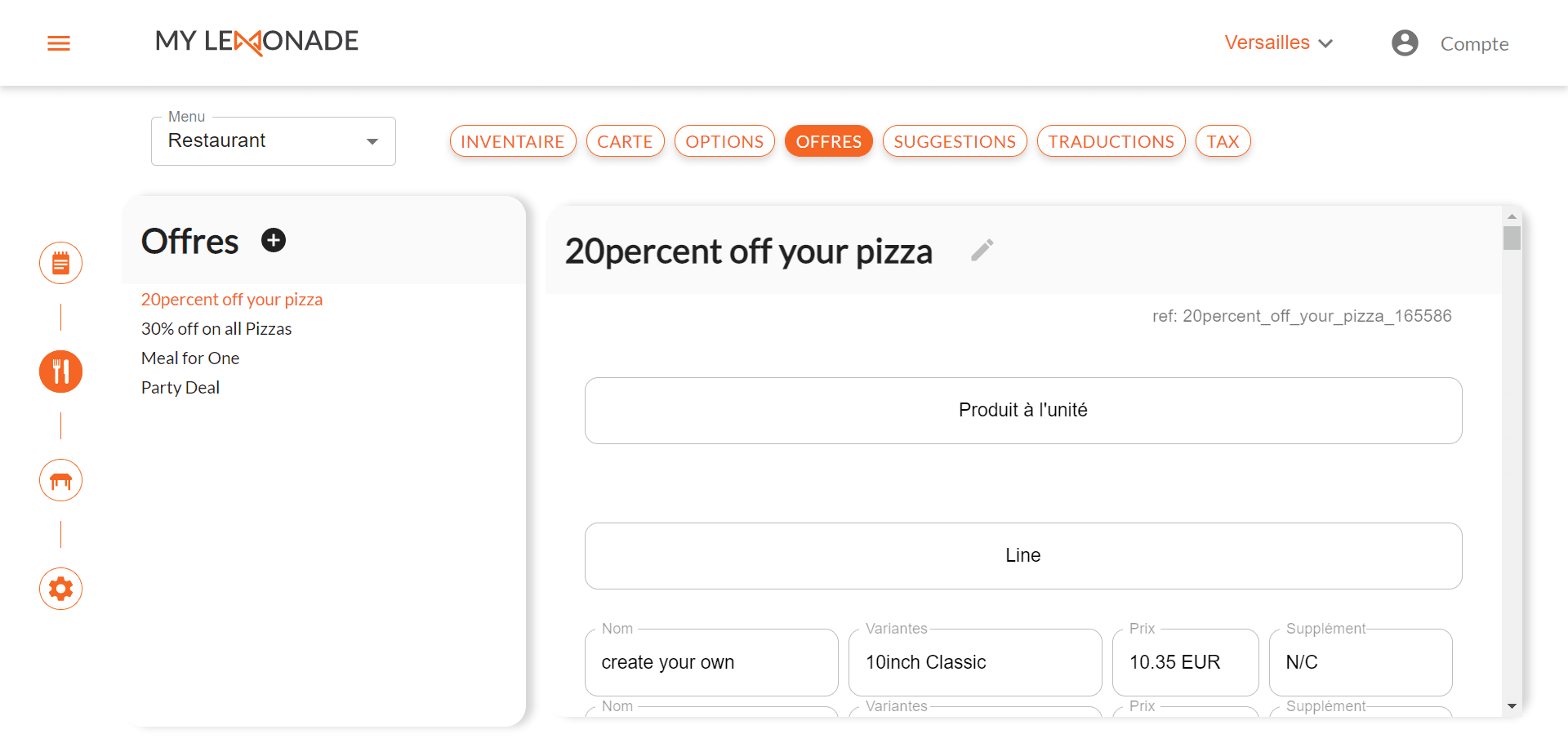1568x743 pixels.
Task: Select the 30% off on all Pizzas offer
Action: 216,329
